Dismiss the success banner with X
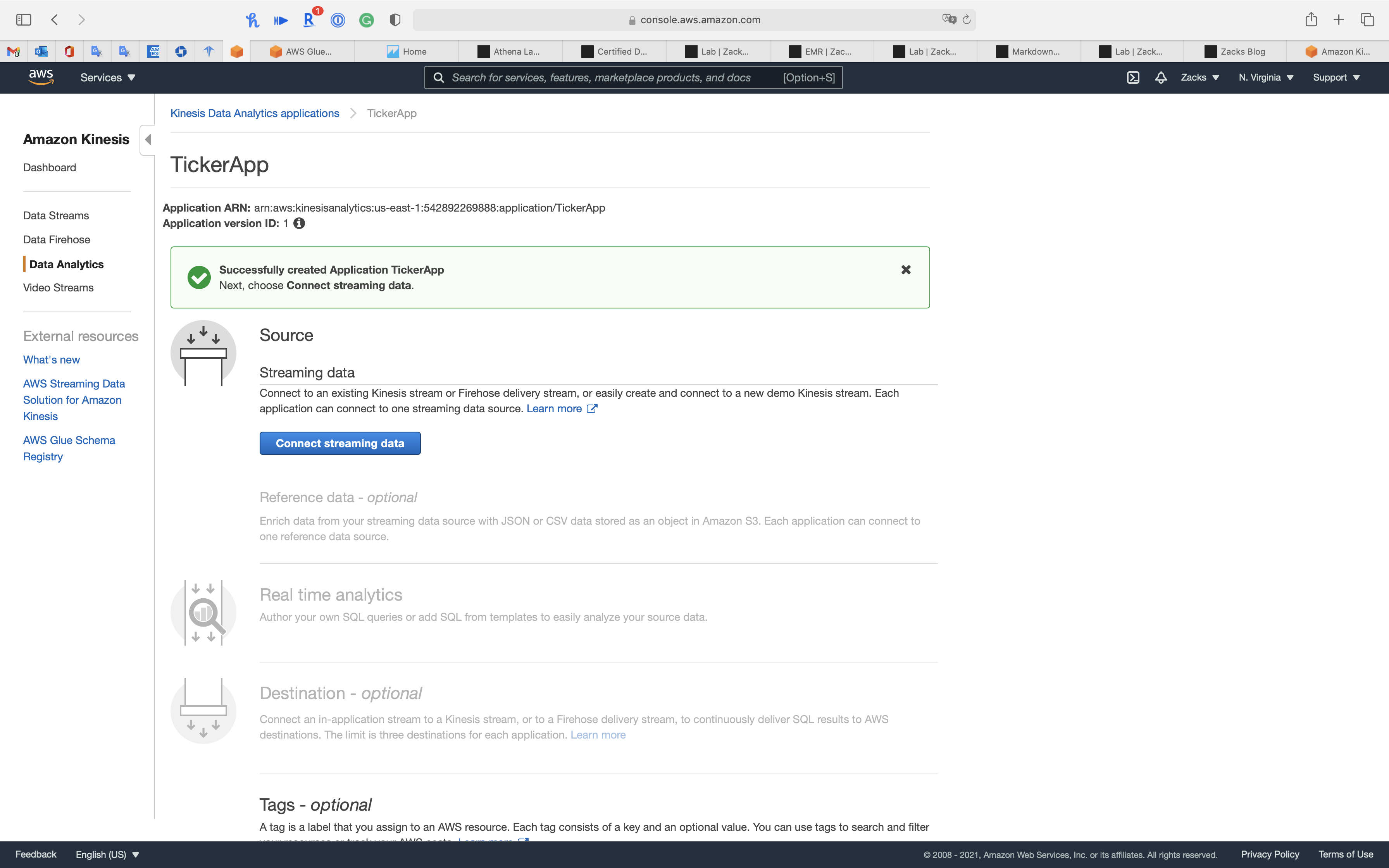The width and height of the screenshot is (1389, 868). click(x=906, y=270)
